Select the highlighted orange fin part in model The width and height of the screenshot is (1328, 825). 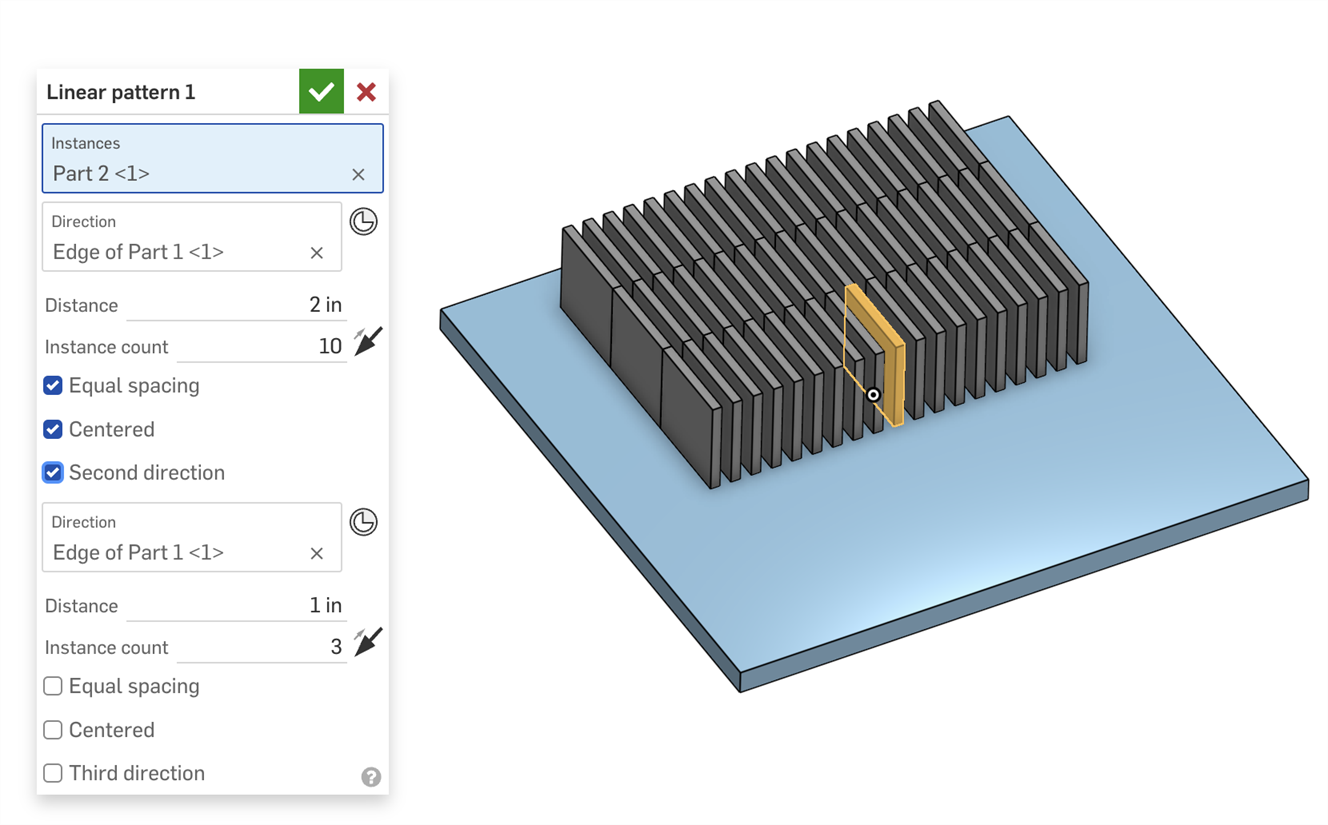(x=895, y=385)
